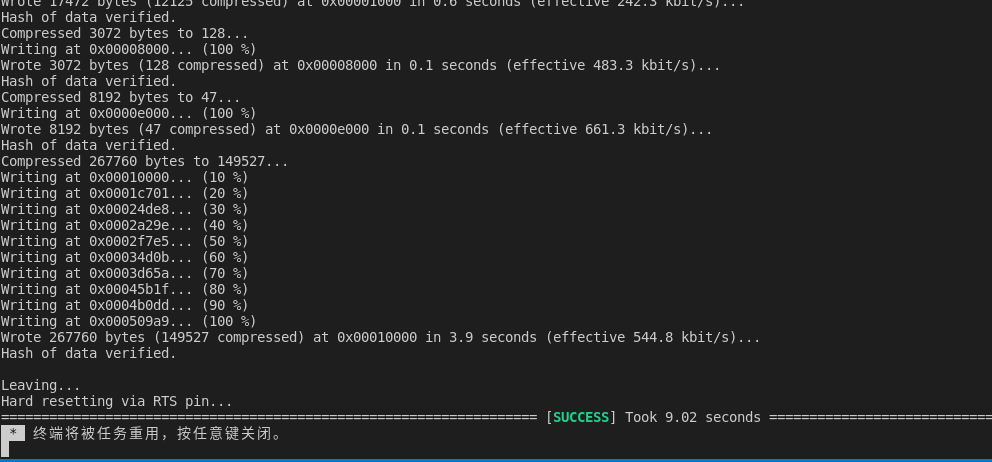Click the "Leaving..." output line
Screen dimensions: 992x462
click(x=41, y=385)
